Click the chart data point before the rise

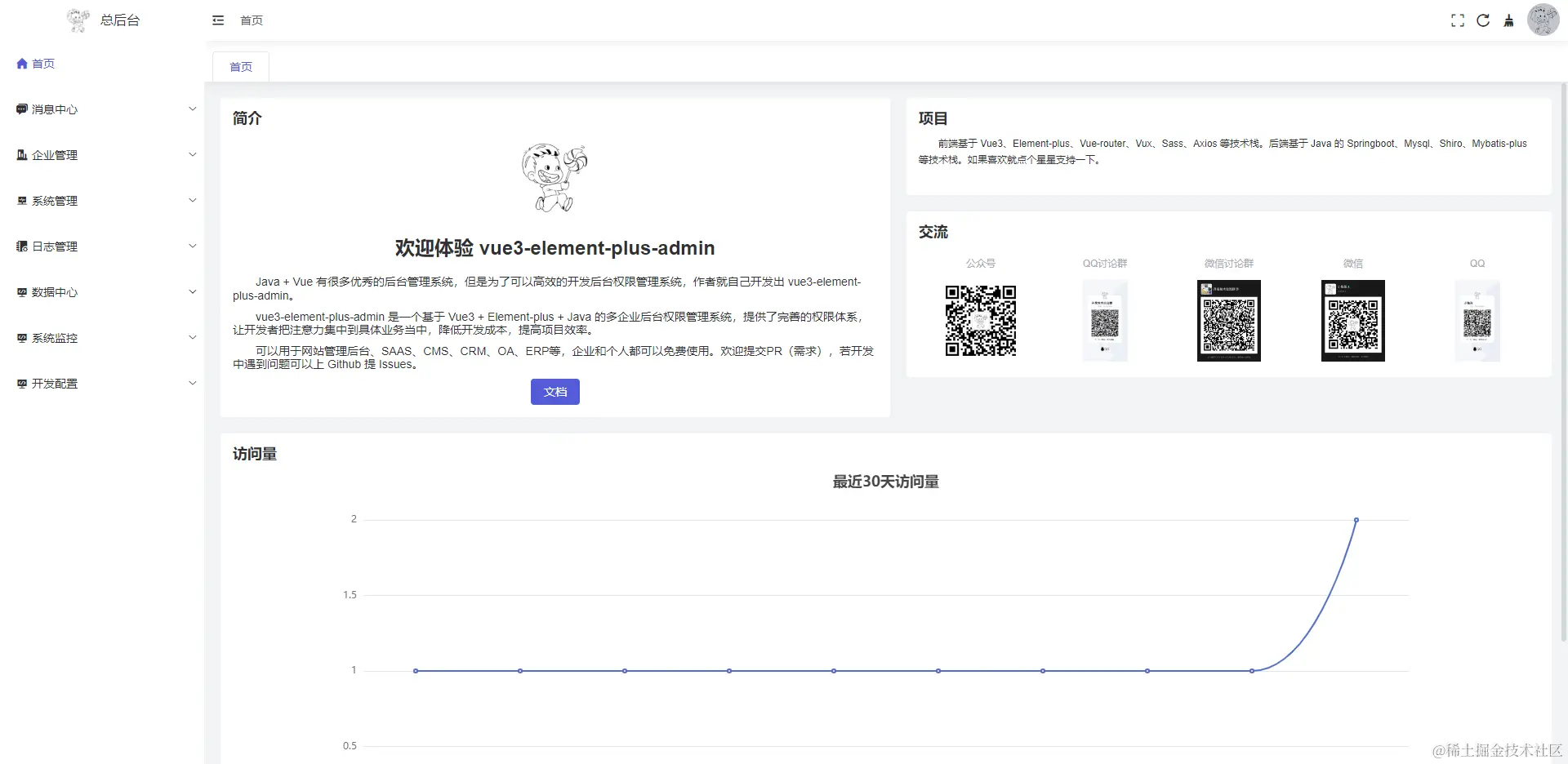(x=1252, y=671)
